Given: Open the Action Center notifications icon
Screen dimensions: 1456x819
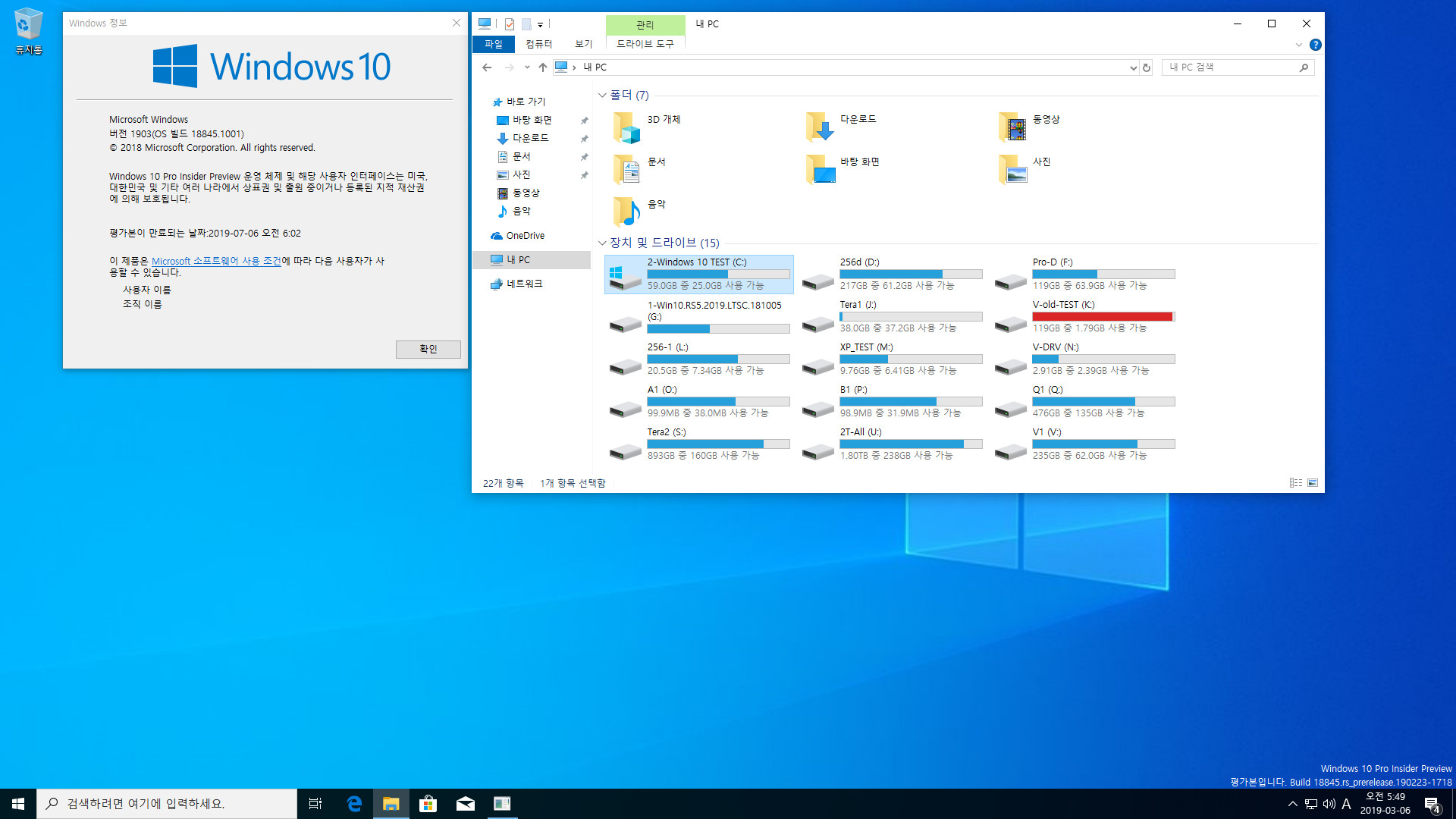Looking at the screenshot, I should click(1432, 805).
